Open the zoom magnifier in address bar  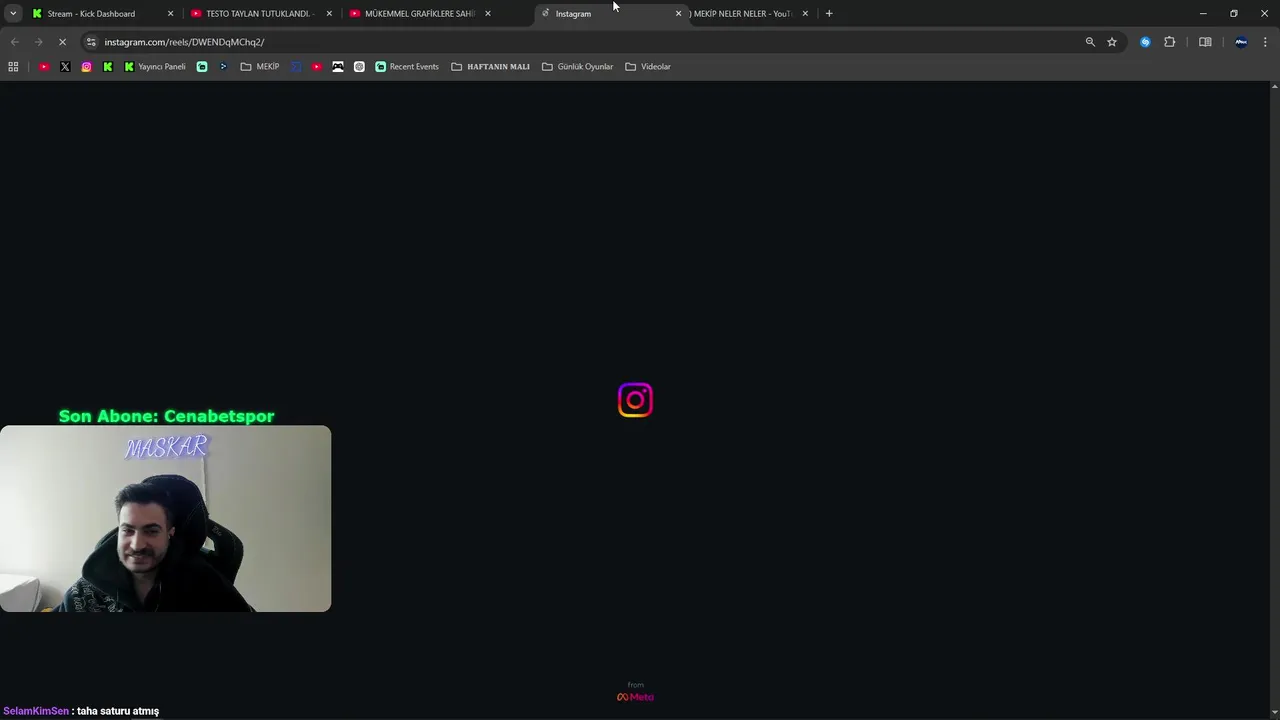tap(1090, 42)
